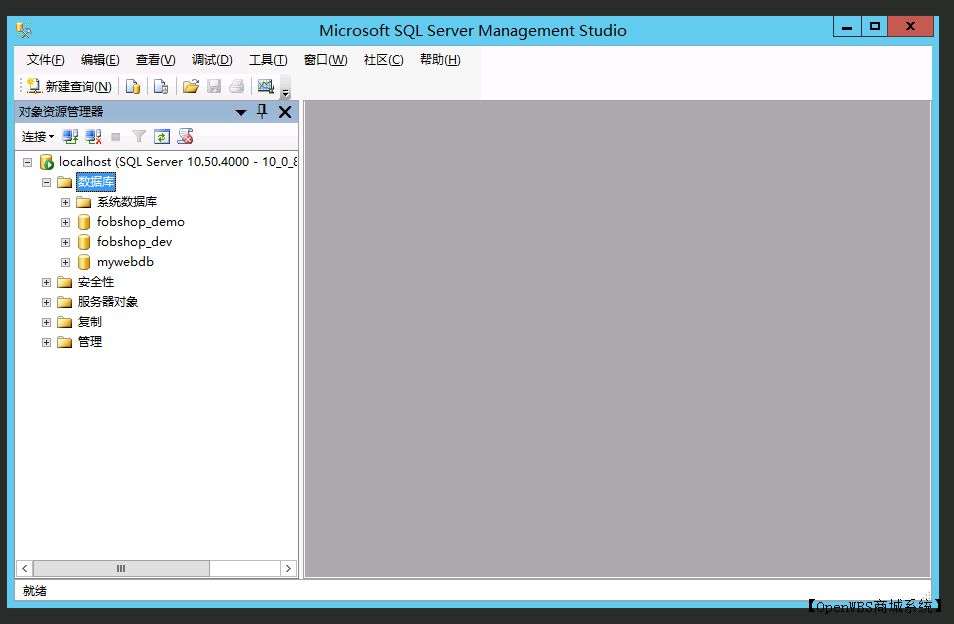The height and width of the screenshot is (624, 954).
Task: Expand the fobshop_demo database node
Action: pos(65,221)
